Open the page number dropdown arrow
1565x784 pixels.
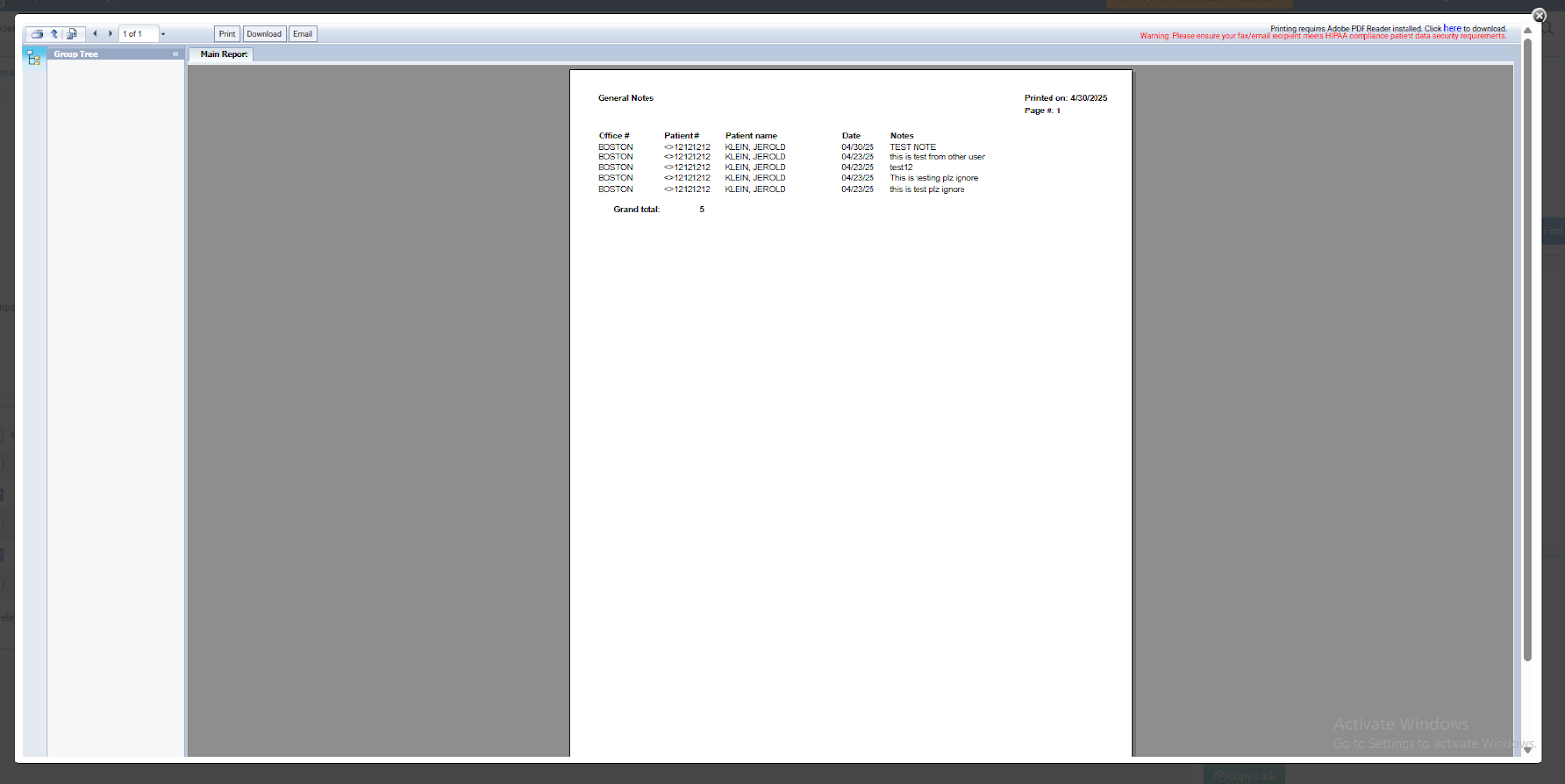coord(163,34)
